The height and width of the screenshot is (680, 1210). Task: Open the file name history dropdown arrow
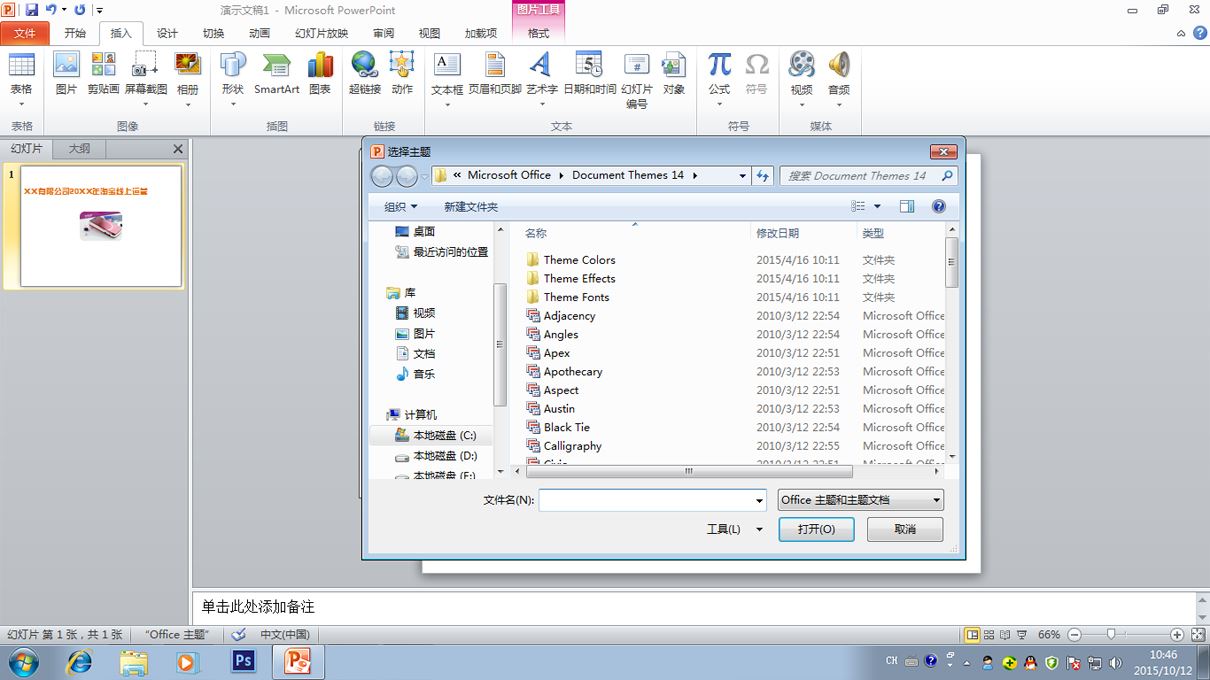click(x=759, y=500)
